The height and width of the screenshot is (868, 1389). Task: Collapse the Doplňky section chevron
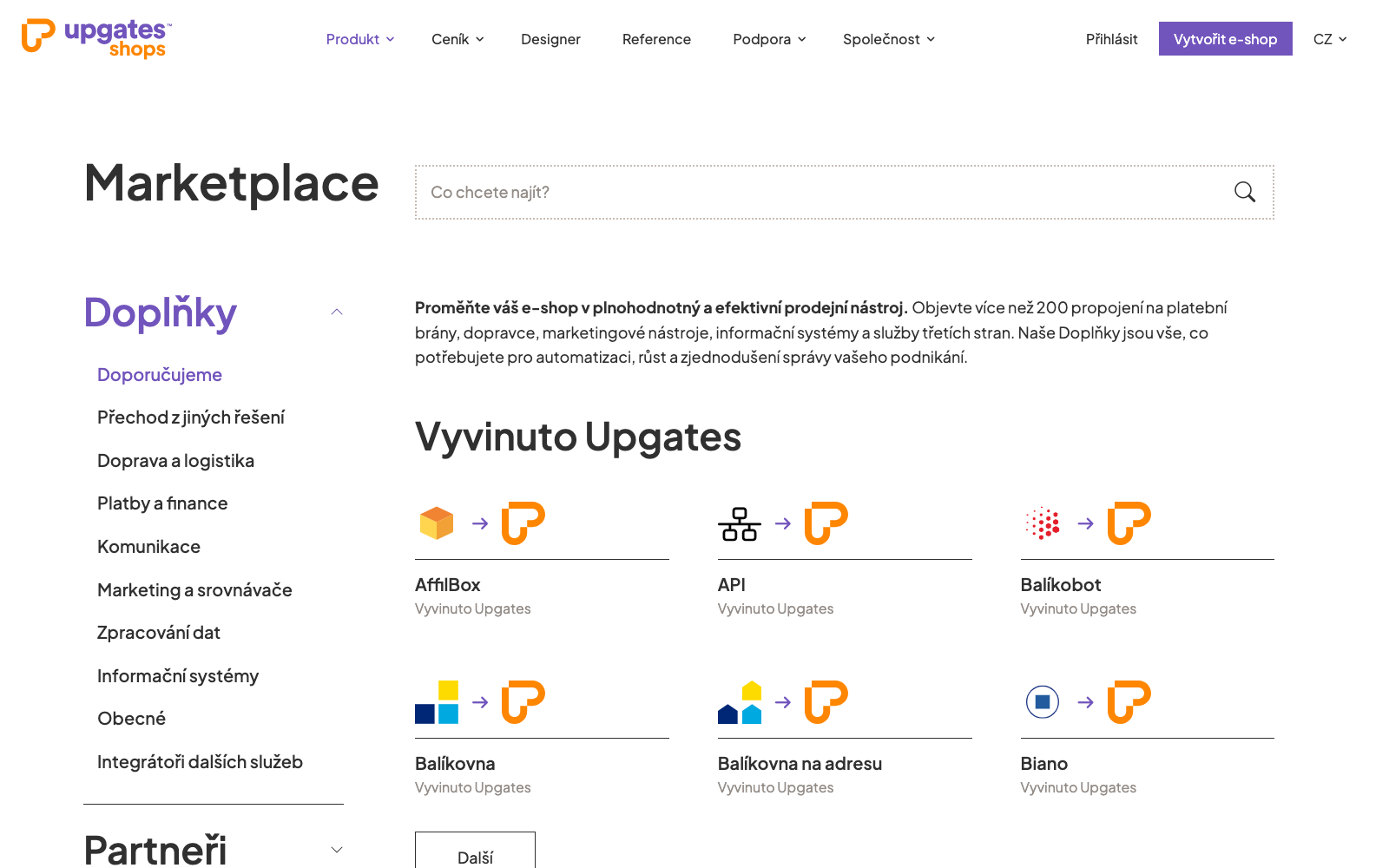337,312
